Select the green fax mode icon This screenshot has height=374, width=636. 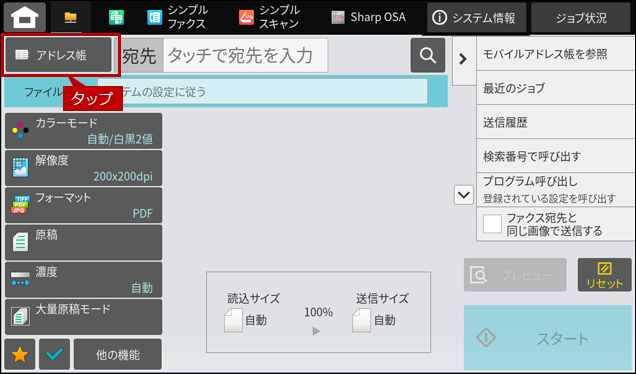point(116,17)
